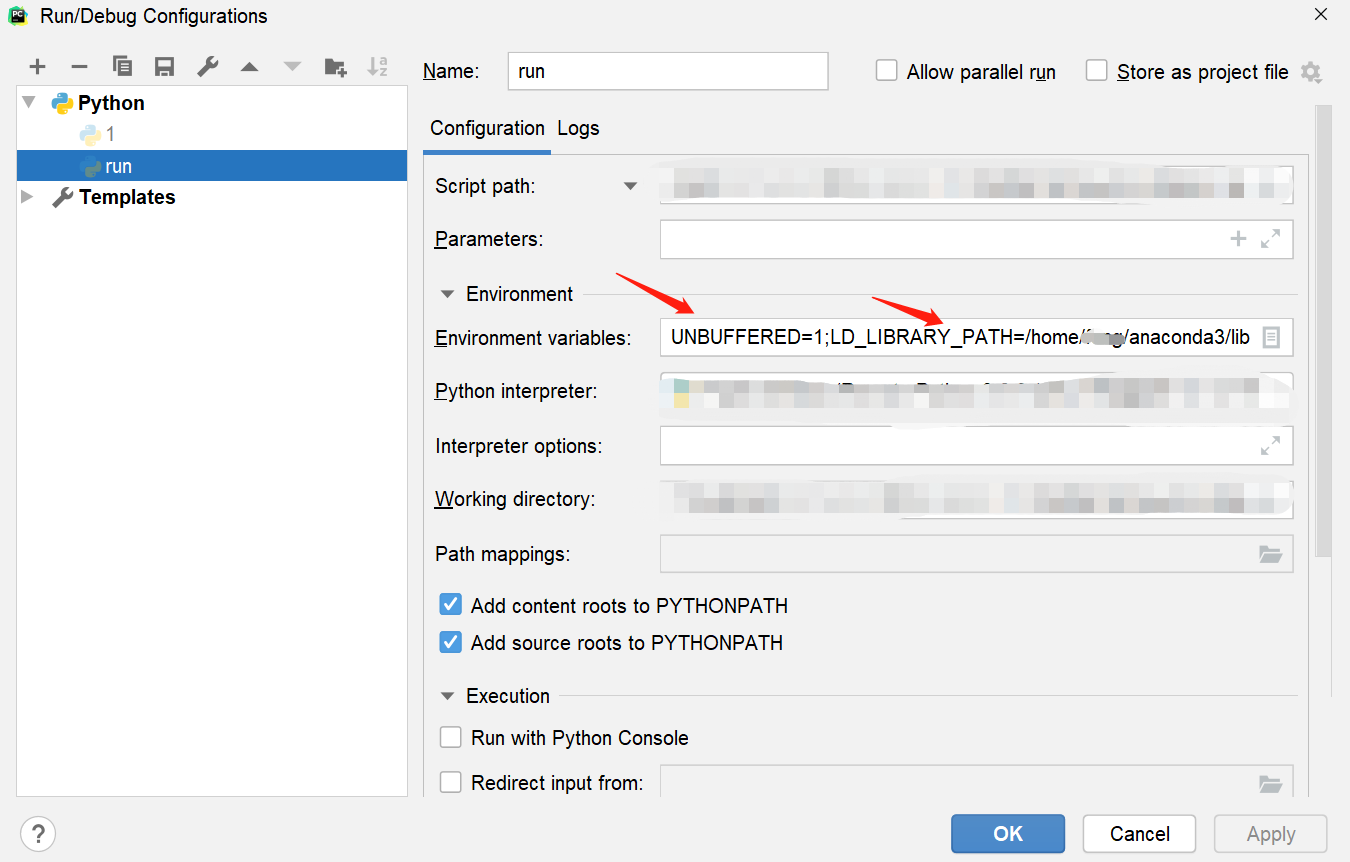Image resolution: width=1350 pixels, height=862 pixels.
Task: Open the environment variables editor icon
Action: tap(1270, 337)
